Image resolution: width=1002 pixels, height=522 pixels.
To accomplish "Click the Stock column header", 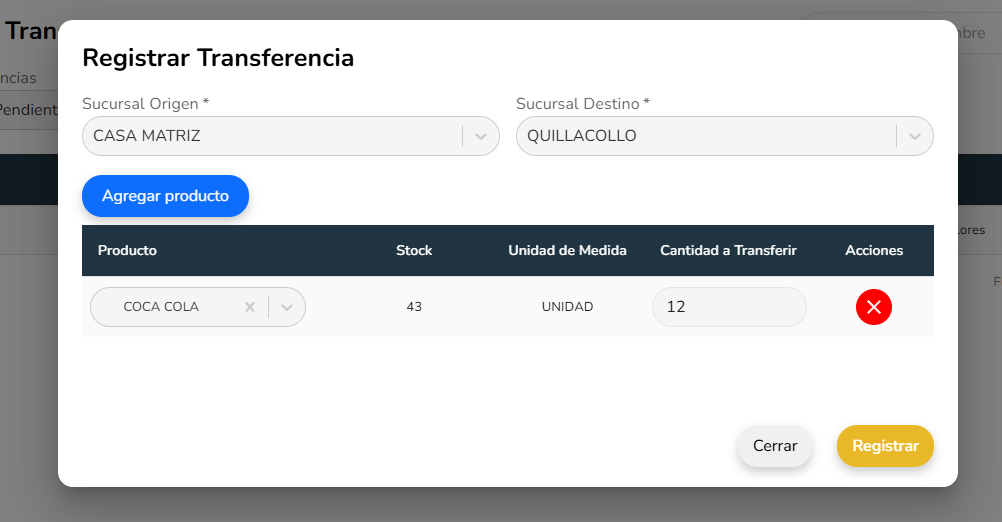I will pos(414,251).
